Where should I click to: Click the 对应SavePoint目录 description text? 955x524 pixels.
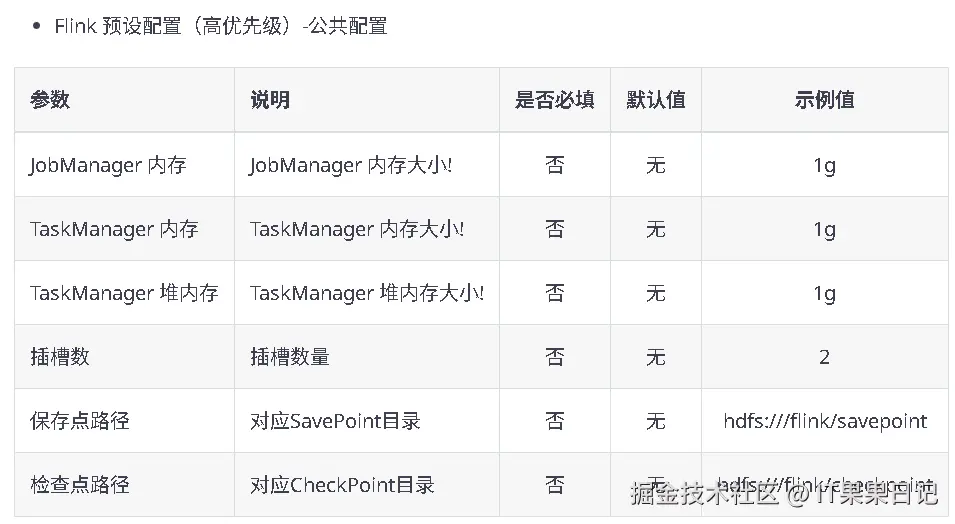(x=335, y=421)
